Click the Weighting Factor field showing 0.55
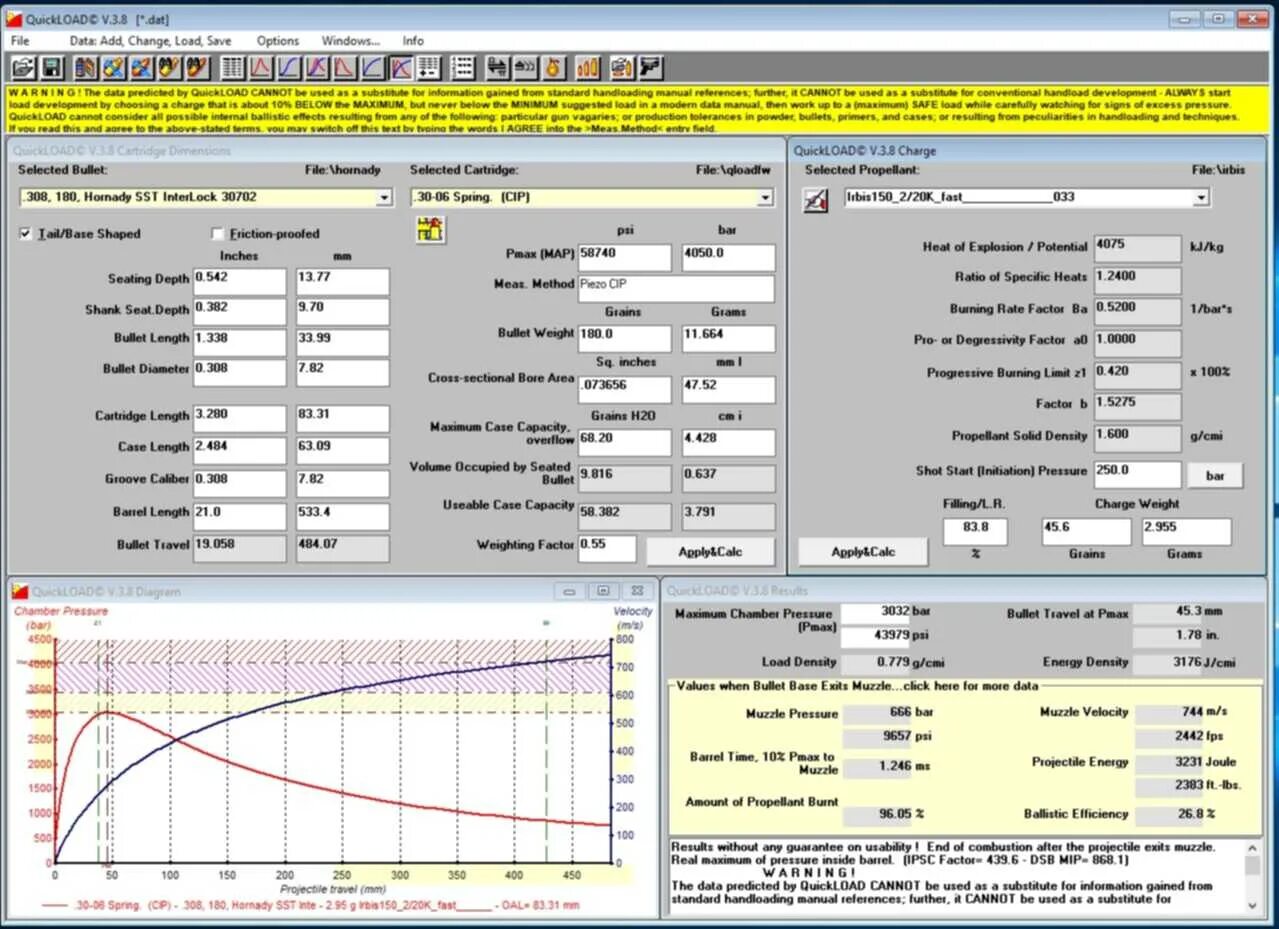This screenshot has width=1279, height=929. 607,548
